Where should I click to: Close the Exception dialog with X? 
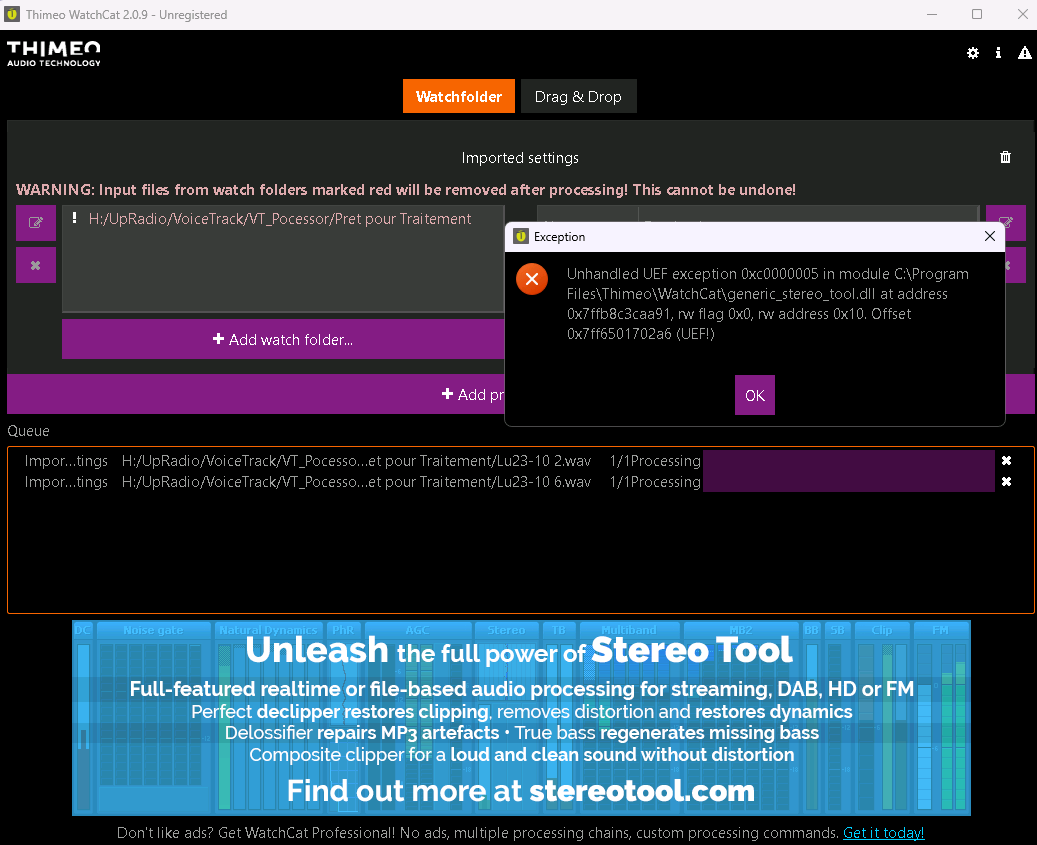coord(989,236)
